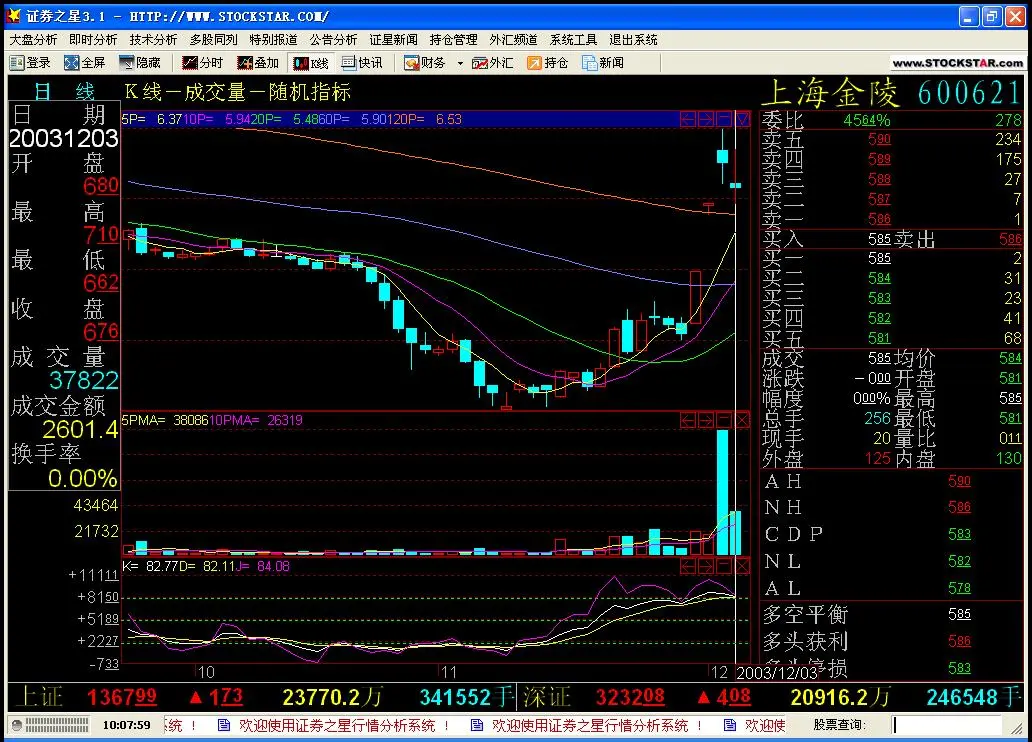Click right arrow in KDJ panel header
Viewport: 1032px width, 742px height.
coord(706,566)
